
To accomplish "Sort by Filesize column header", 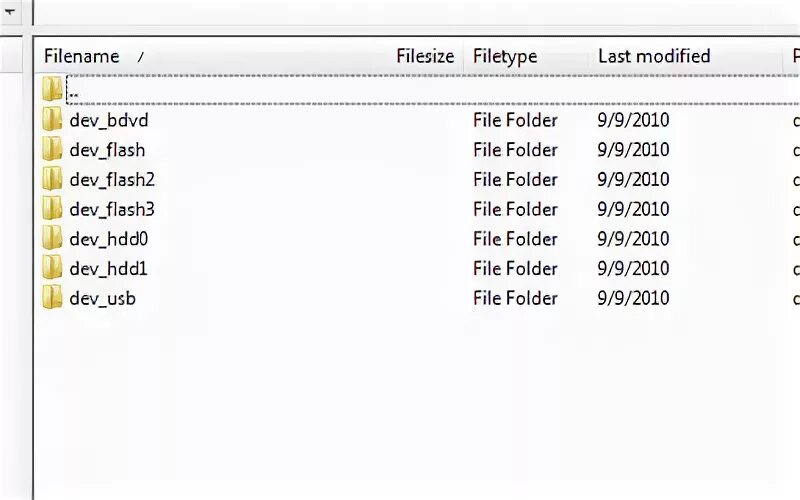I will (x=424, y=57).
